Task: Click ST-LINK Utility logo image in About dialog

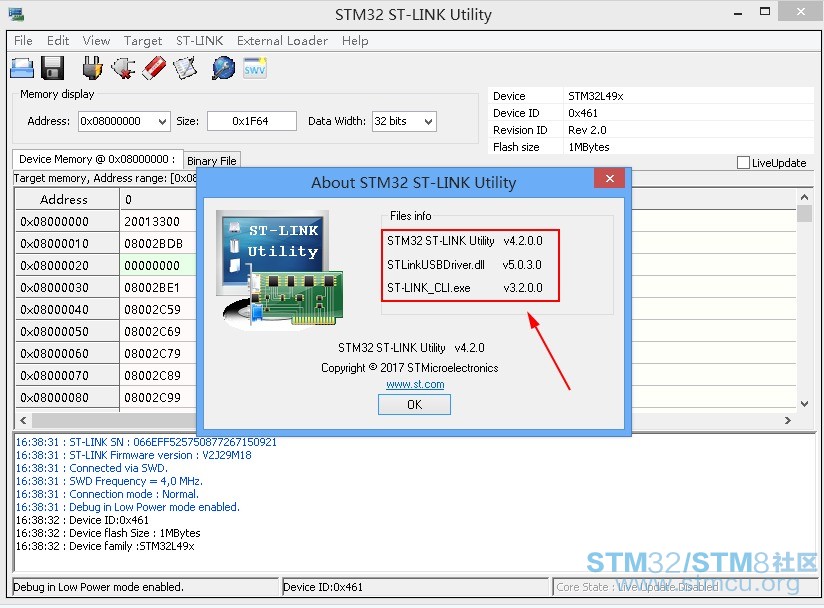Action: [279, 270]
